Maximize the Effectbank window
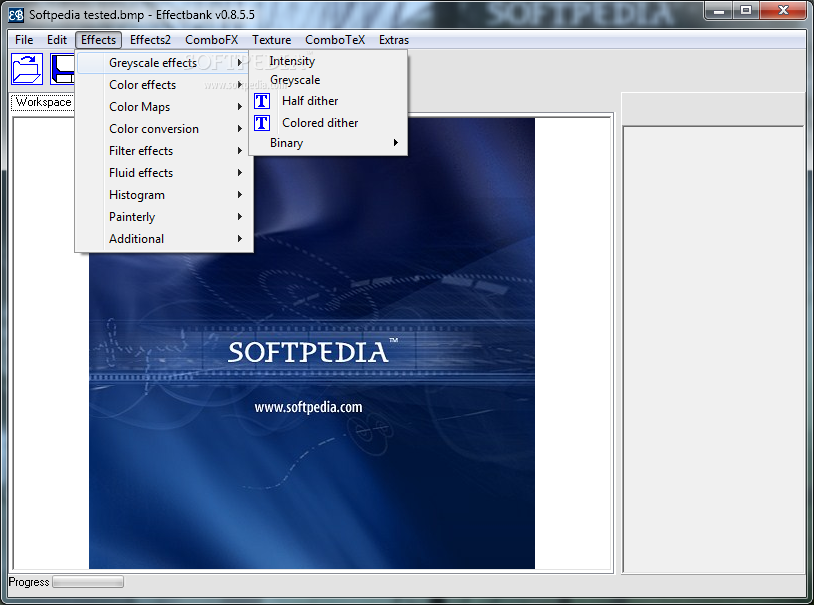Screen dimensions: 814x605 tap(746, 10)
